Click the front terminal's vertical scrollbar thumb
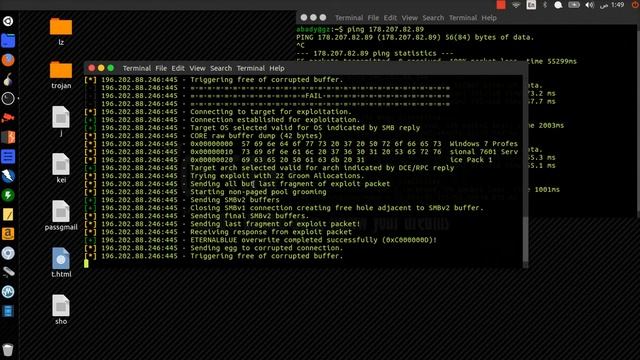Viewport: 640px width, 360px height. 525,240
